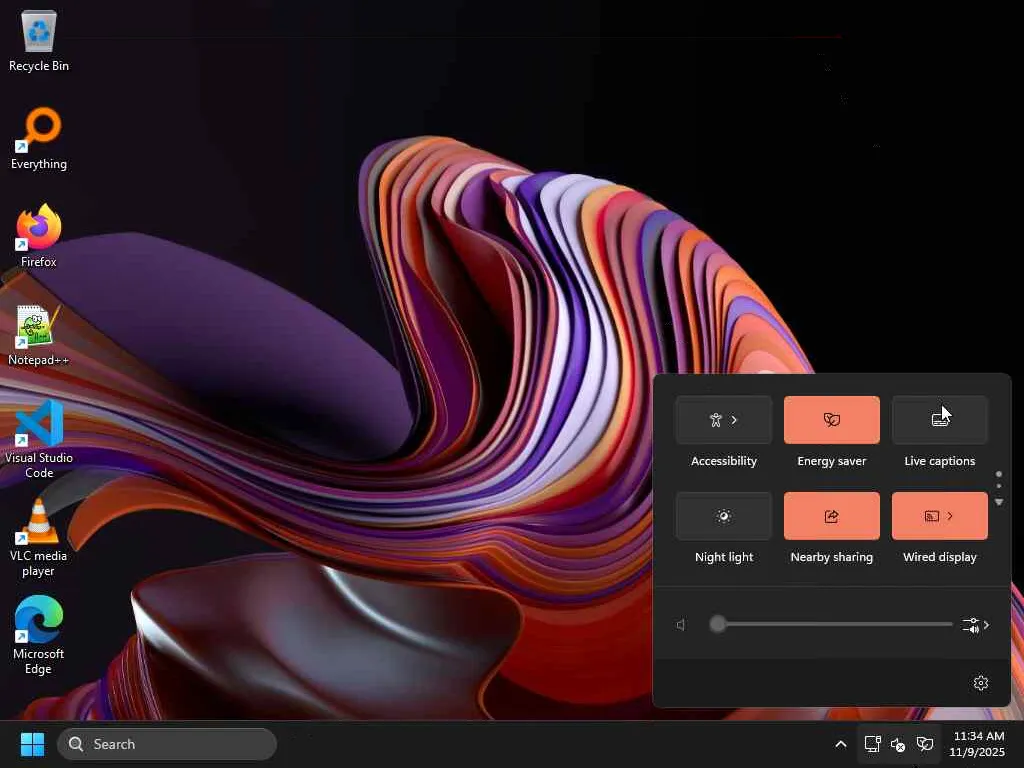The image size is (1024, 768).
Task: Launch the Microsoft Edge desktop shortcut
Action: pos(39,635)
